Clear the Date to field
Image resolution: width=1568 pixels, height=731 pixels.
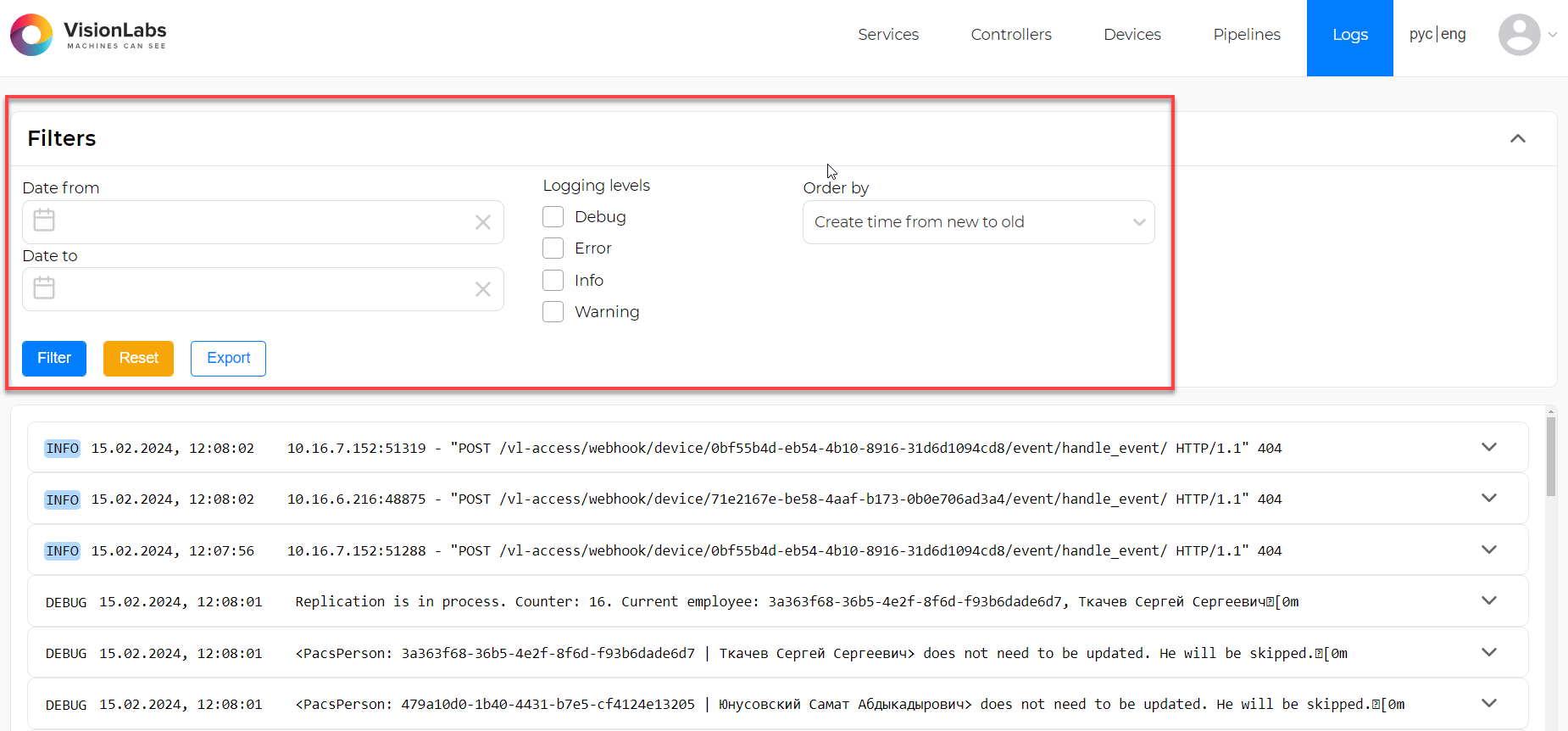483,289
